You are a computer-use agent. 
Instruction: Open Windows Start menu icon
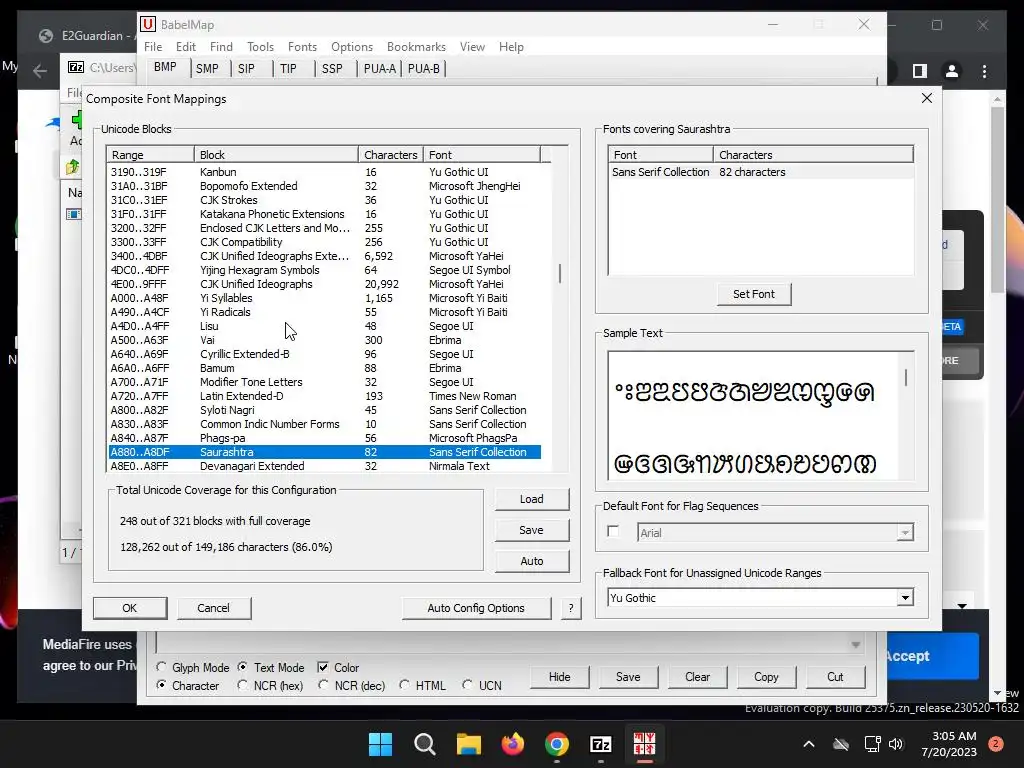point(380,744)
